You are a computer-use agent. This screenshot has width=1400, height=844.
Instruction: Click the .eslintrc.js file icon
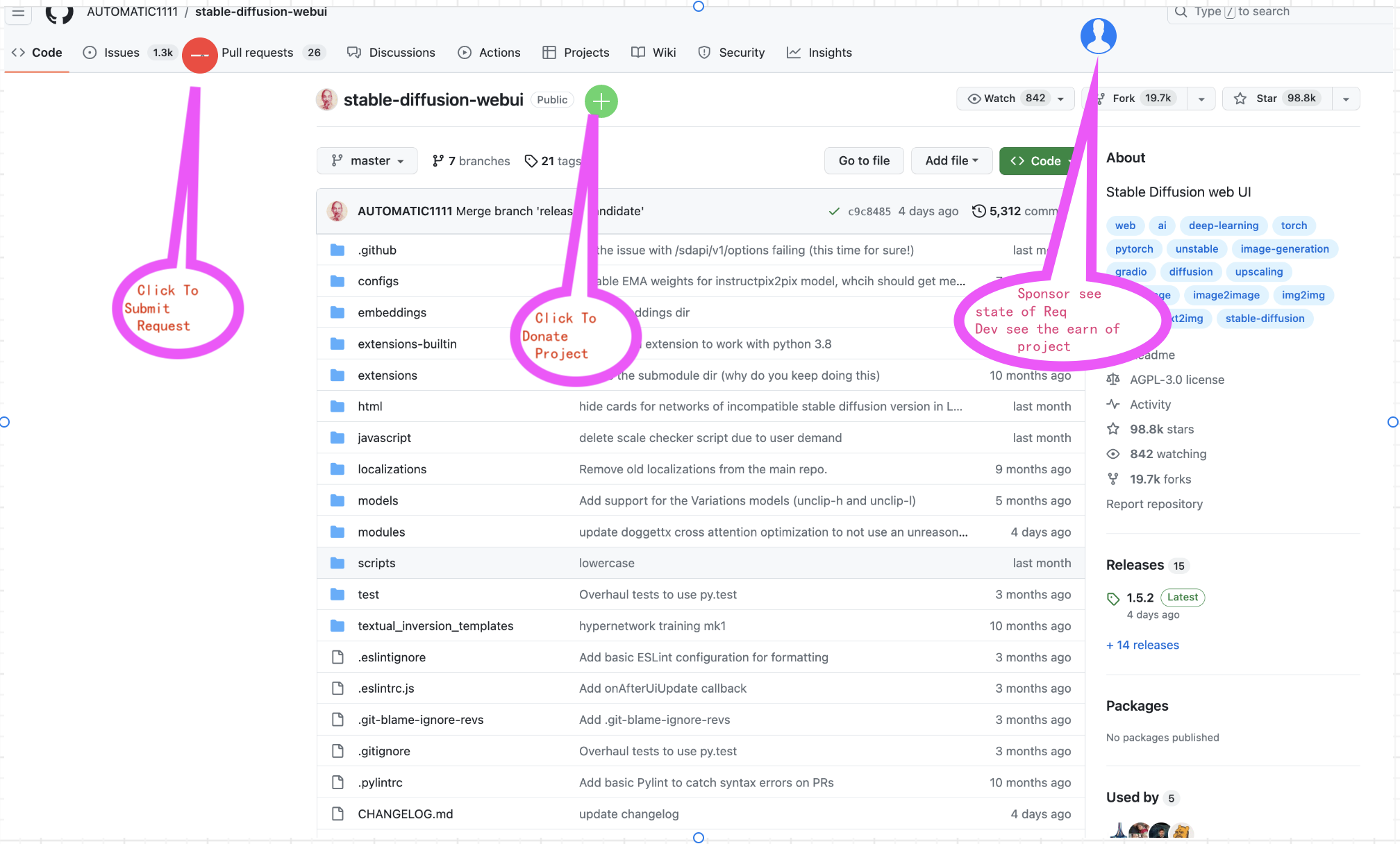337,688
